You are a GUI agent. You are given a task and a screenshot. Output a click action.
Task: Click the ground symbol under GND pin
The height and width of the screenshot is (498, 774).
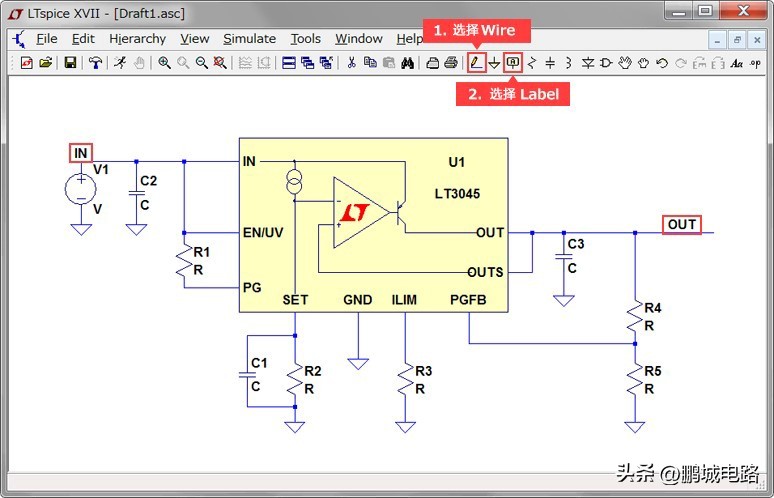358,364
